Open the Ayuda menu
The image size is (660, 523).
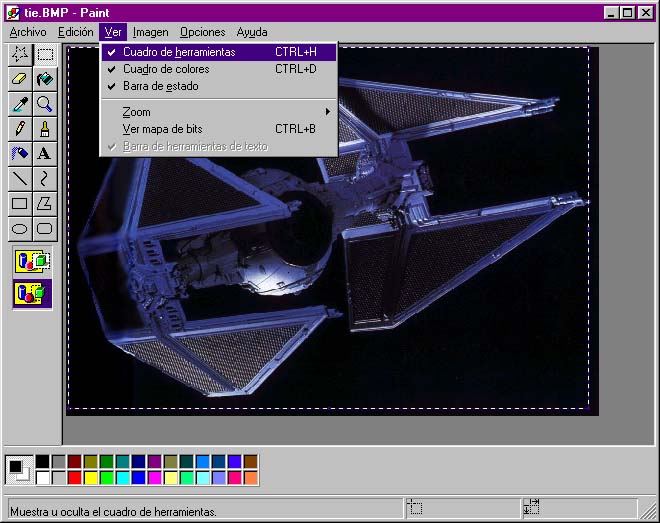pyautogui.click(x=252, y=32)
